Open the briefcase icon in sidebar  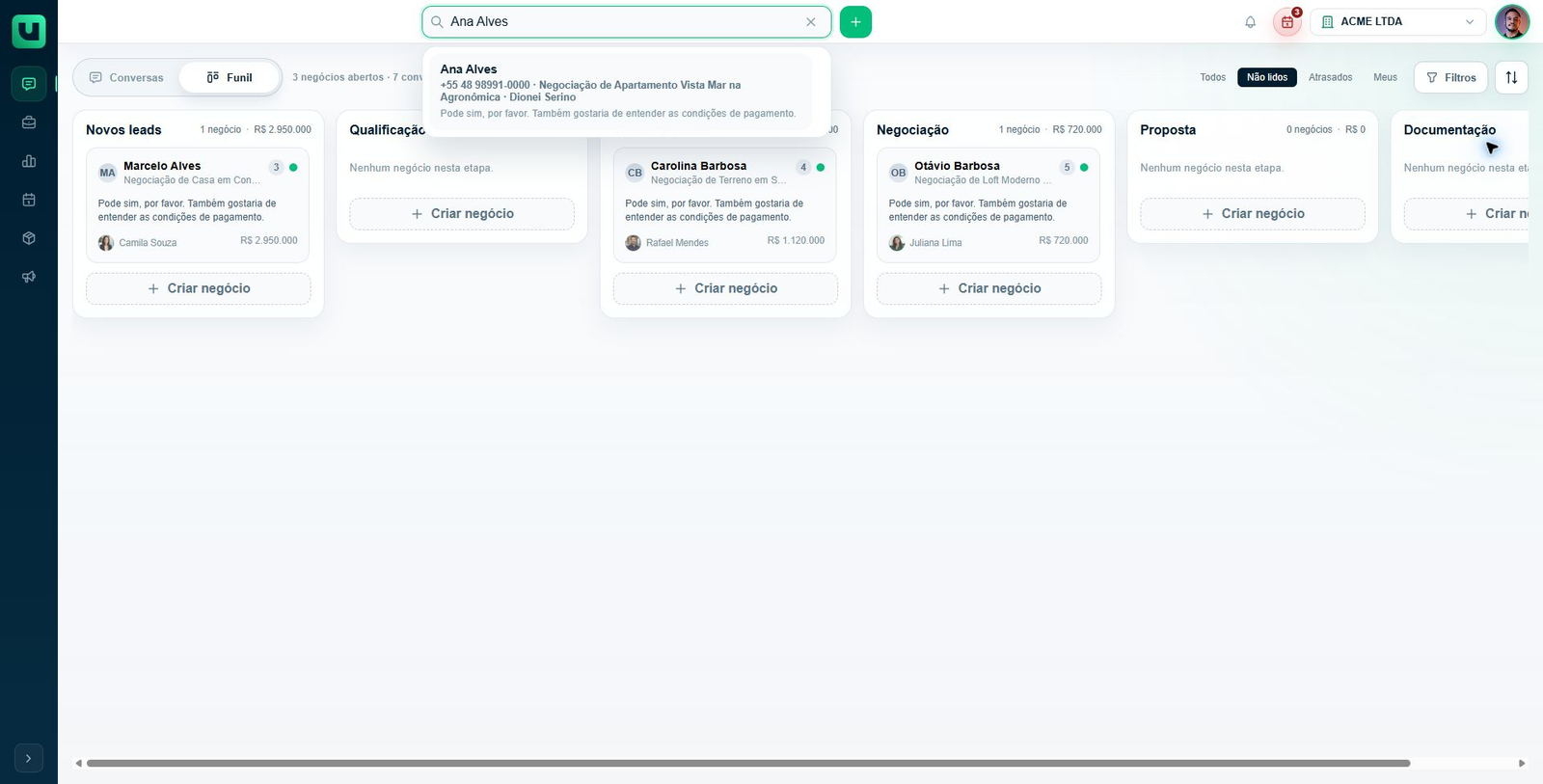[x=29, y=122]
